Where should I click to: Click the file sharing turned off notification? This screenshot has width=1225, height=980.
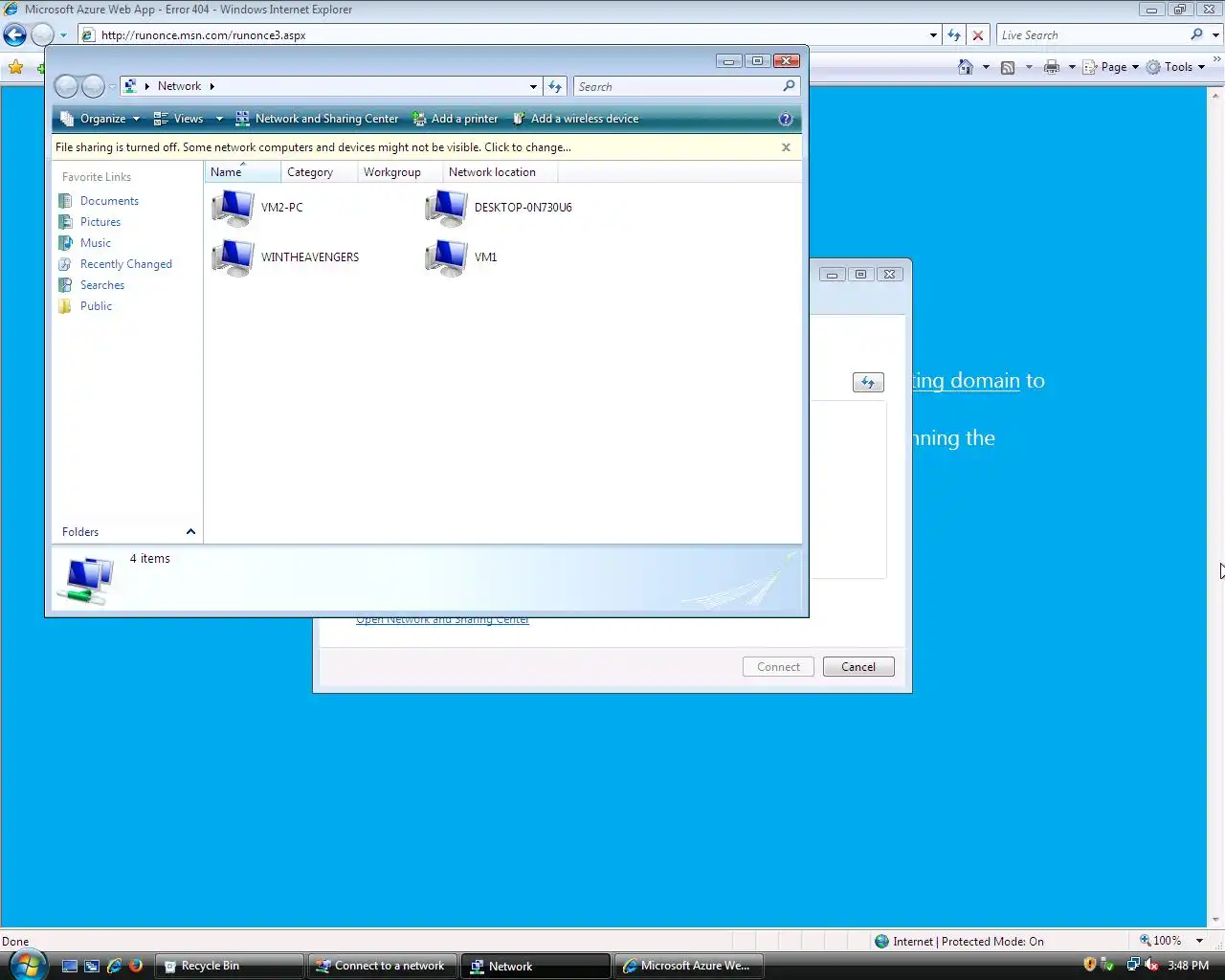(x=313, y=147)
